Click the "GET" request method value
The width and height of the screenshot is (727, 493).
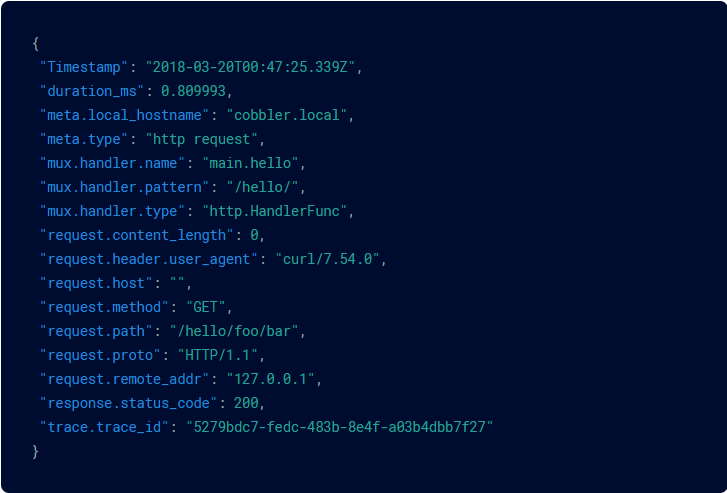pos(205,307)
